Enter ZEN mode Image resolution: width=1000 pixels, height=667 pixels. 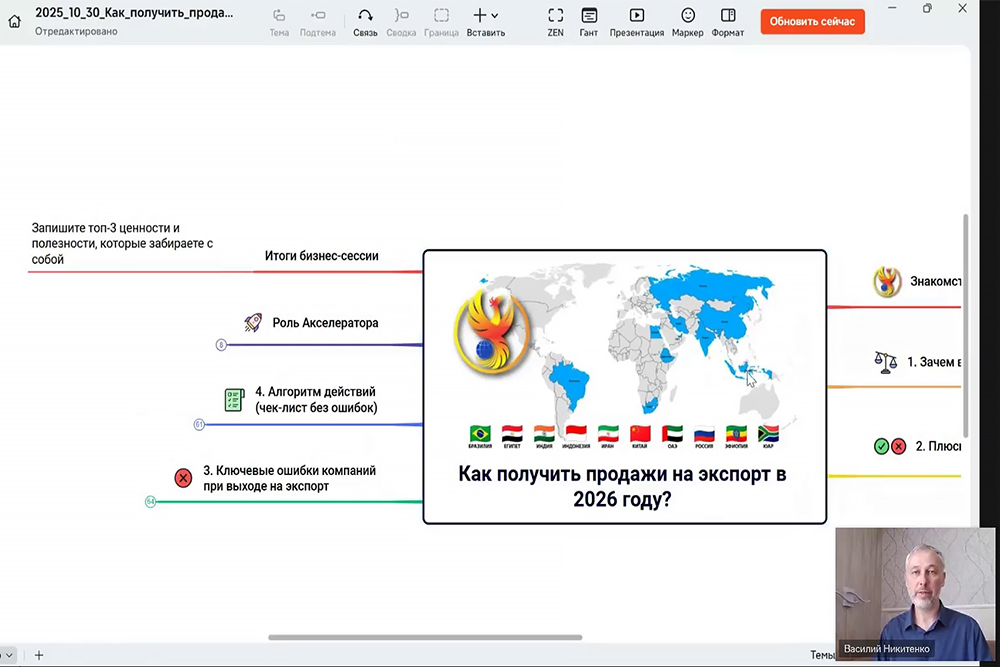(x=555, y=21)
